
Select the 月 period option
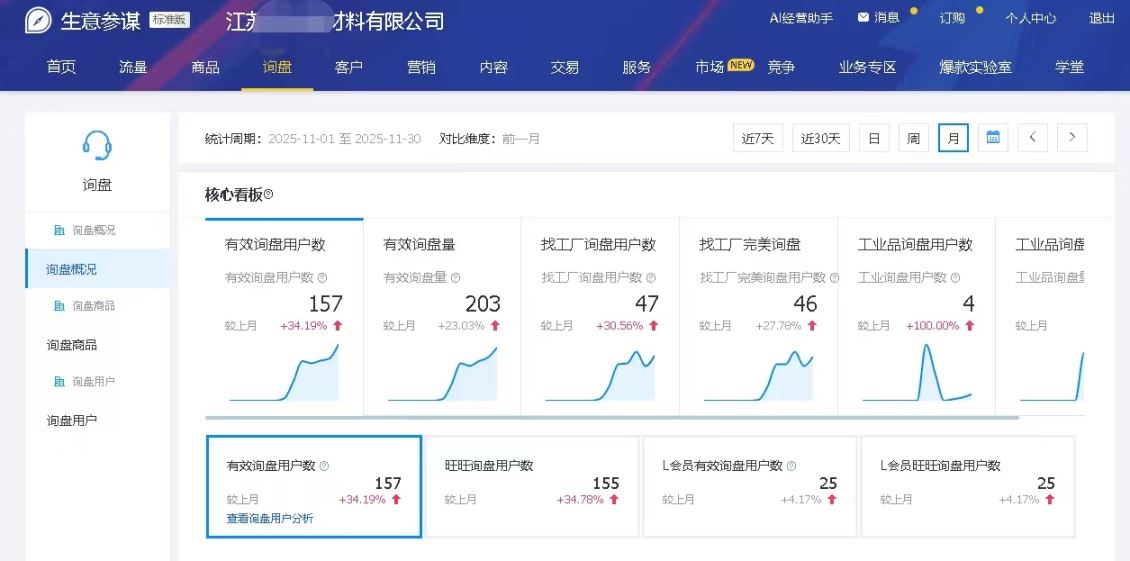pyautogui.click(x=953, y=139)
